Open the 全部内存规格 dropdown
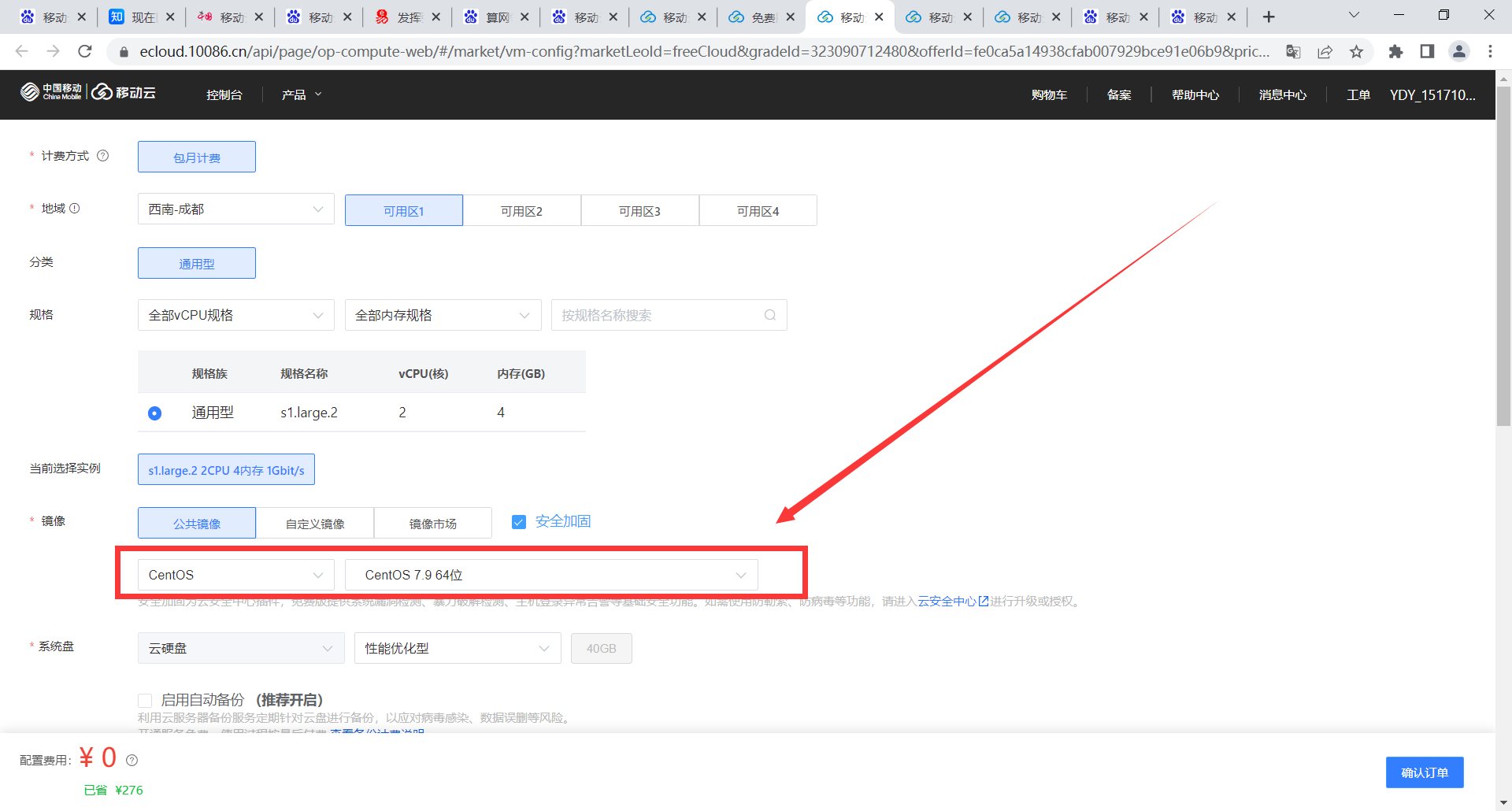 [x=443, y=315]
